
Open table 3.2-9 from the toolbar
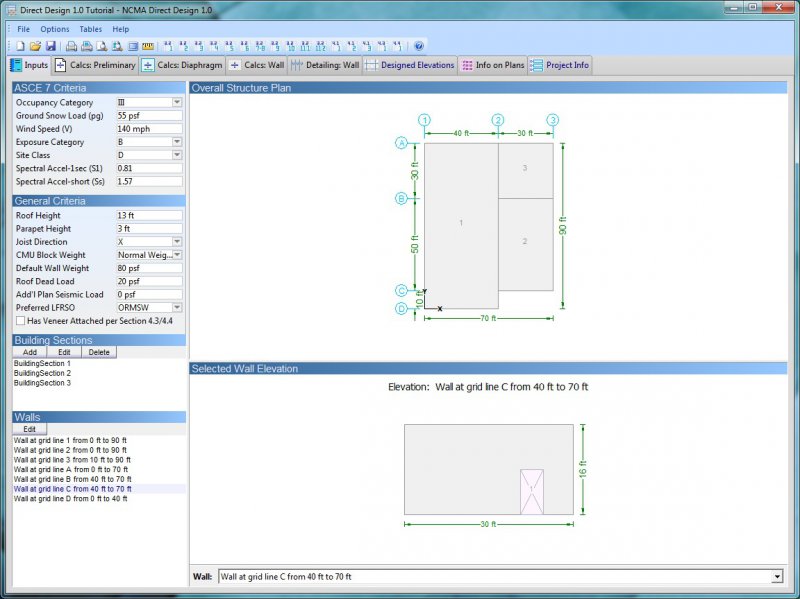276,46
